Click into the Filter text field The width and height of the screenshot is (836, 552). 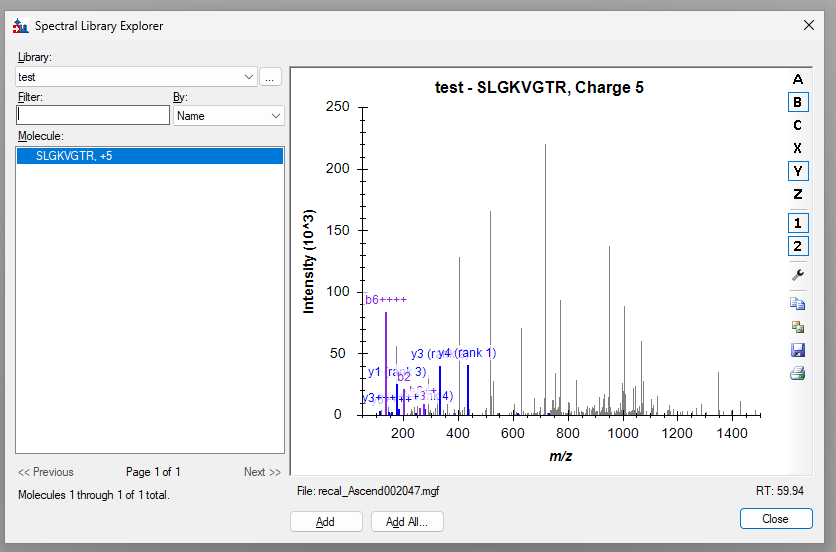[93, 116]
